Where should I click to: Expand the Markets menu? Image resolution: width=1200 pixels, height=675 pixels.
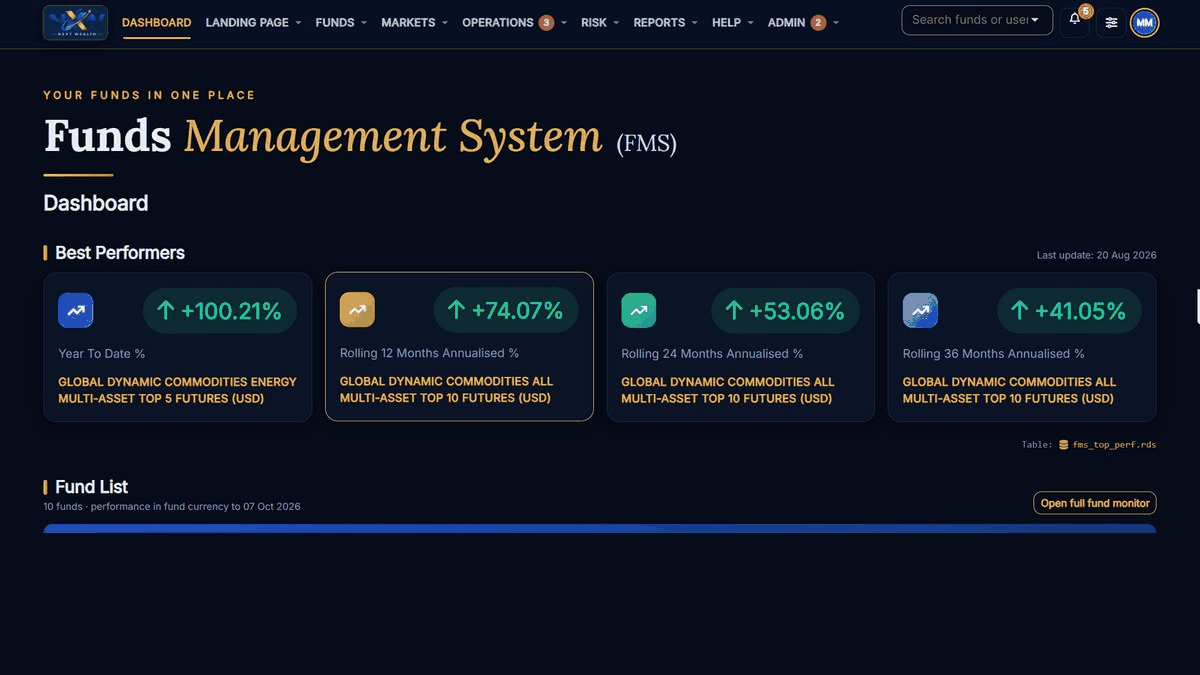pos(415,22)
